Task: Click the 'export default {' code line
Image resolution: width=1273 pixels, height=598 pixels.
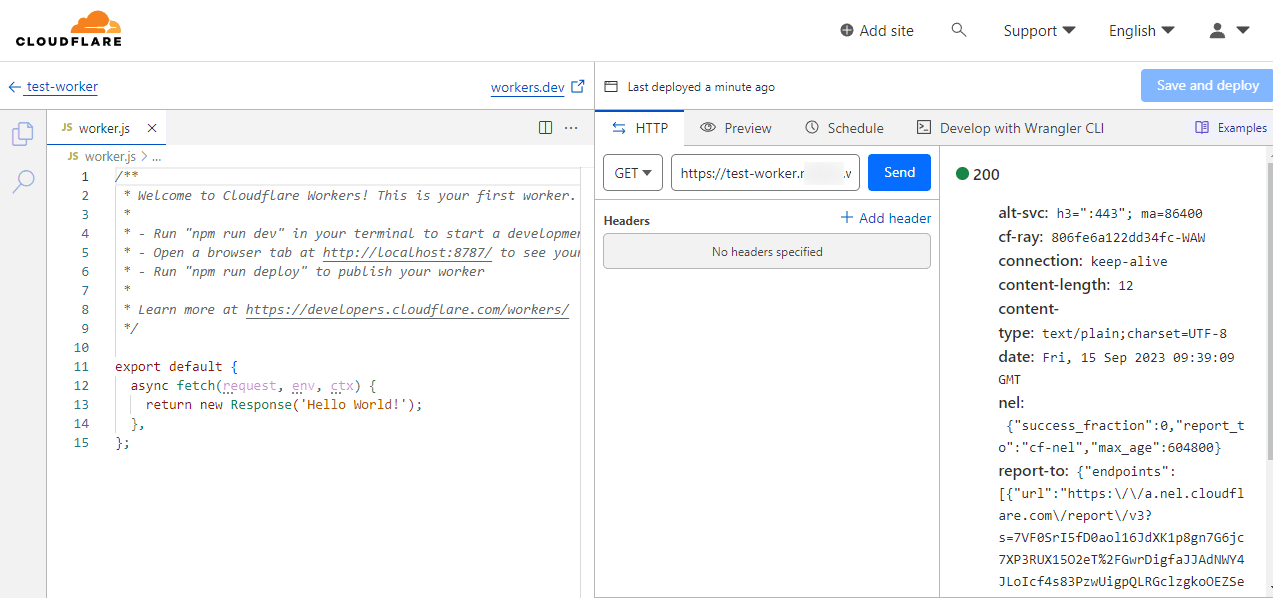Action: 176,367
